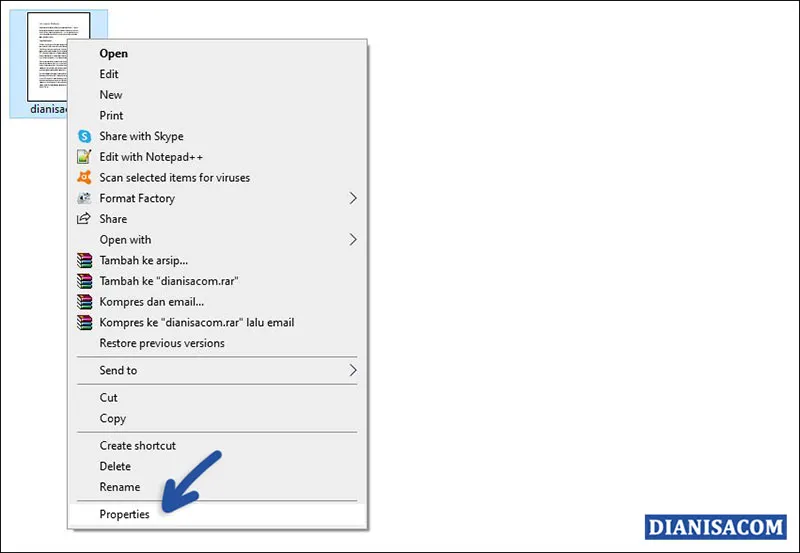
Task: Expand the Format Factory submenu arrow
Action: (x=353, y=198)
